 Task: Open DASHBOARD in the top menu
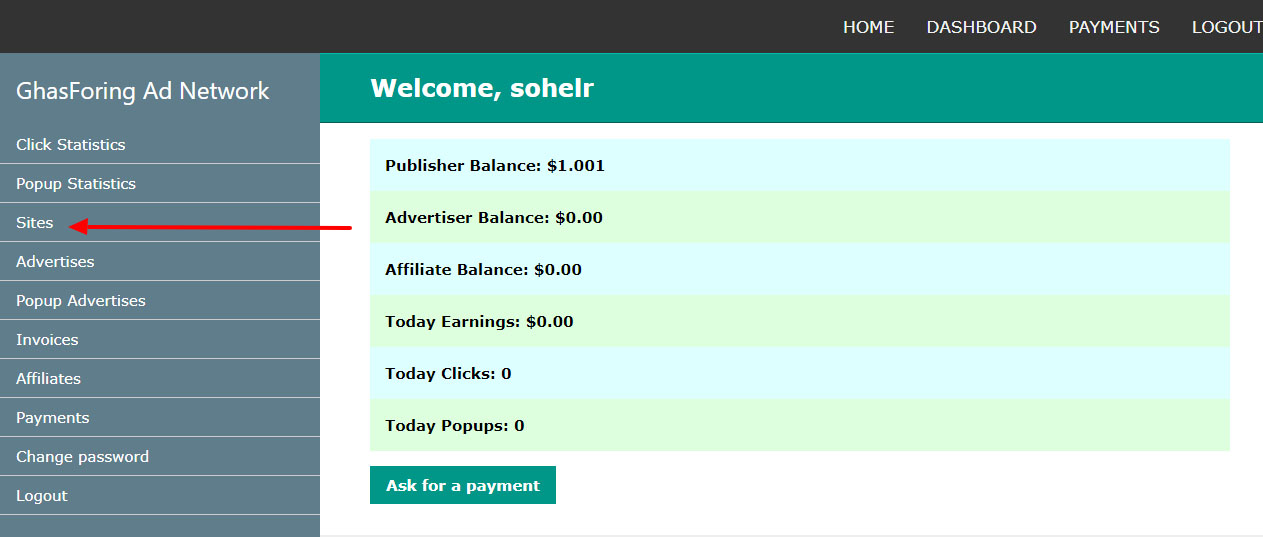click(981, 27)
